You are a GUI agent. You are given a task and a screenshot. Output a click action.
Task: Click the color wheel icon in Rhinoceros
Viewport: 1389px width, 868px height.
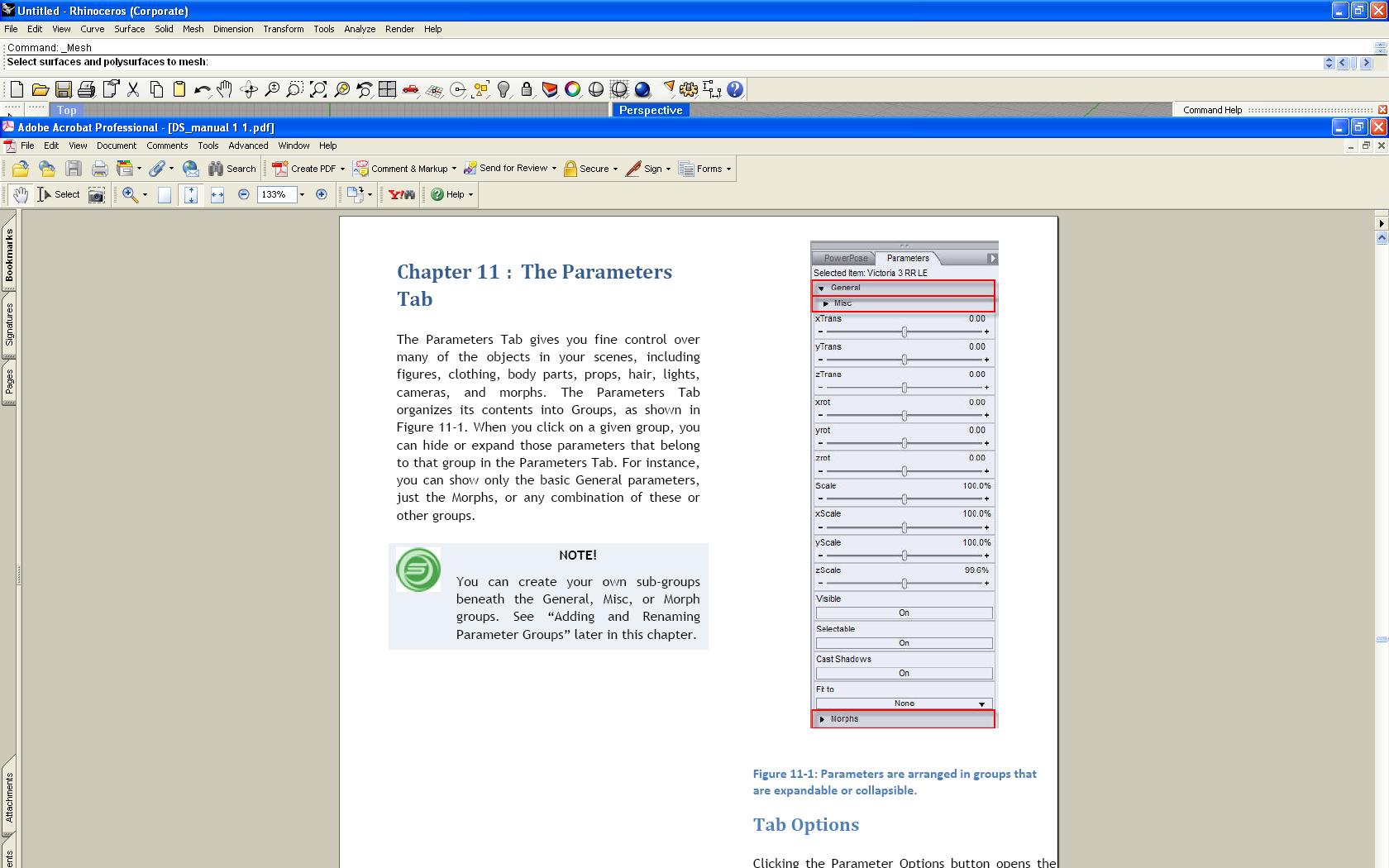point(572,89)
